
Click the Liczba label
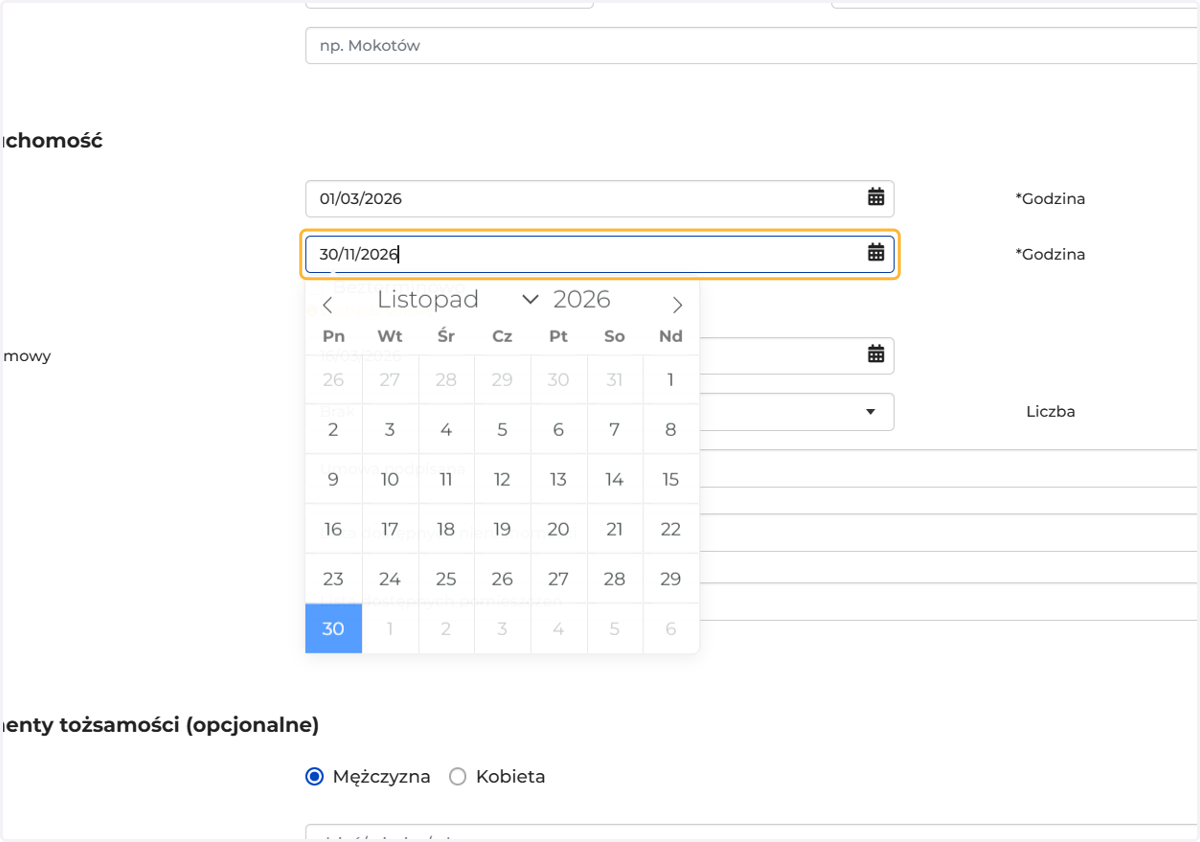1050,411
